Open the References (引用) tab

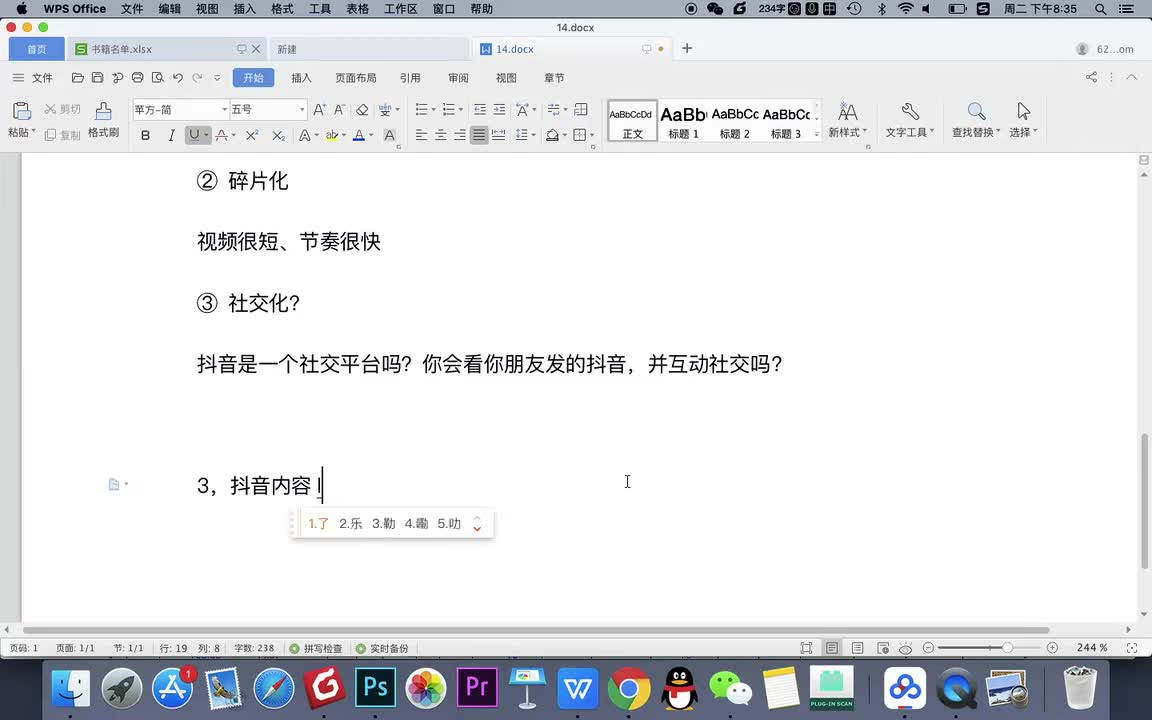410,78
